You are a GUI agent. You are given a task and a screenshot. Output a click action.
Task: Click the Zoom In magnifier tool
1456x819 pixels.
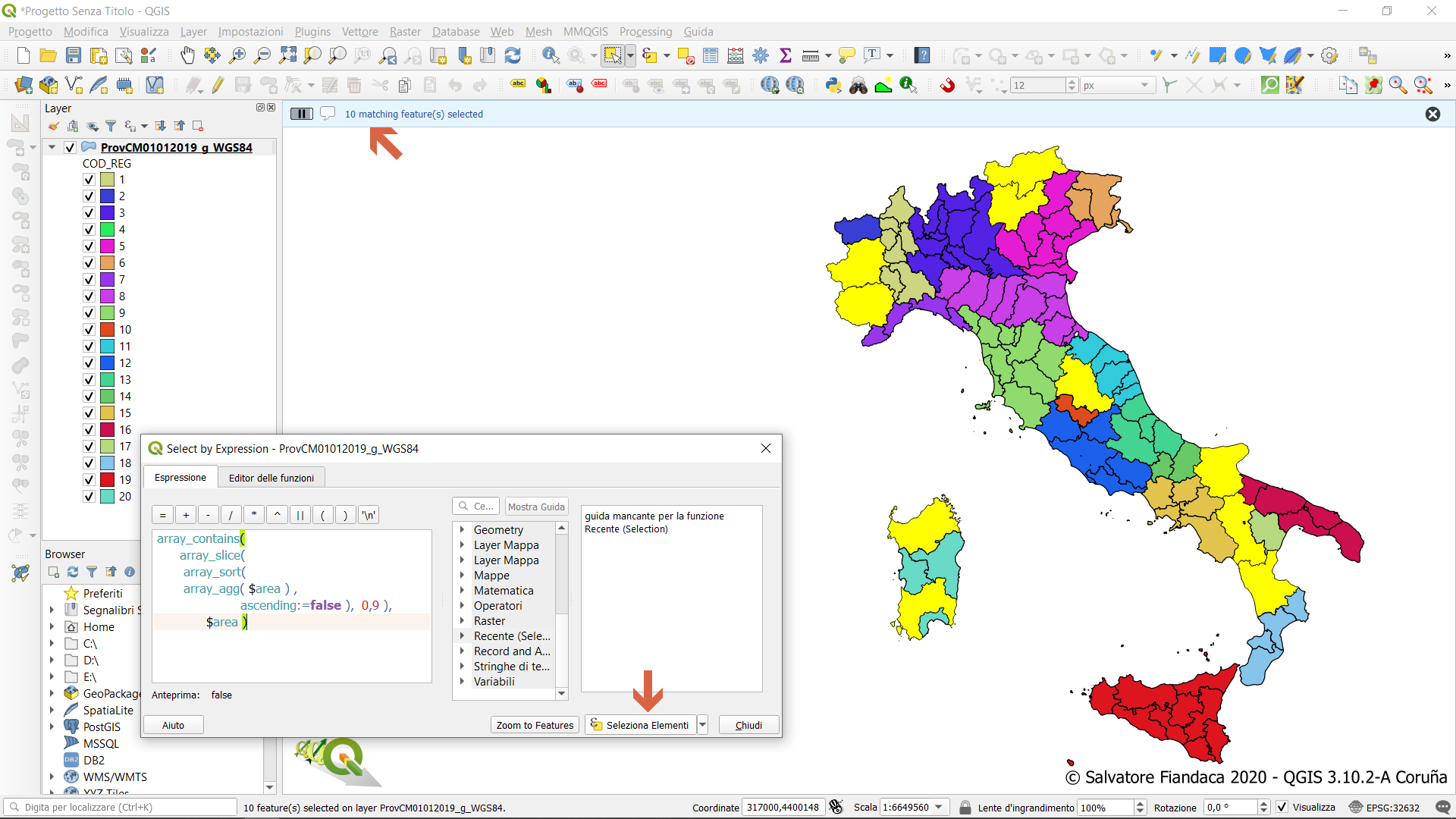(237, 55)
